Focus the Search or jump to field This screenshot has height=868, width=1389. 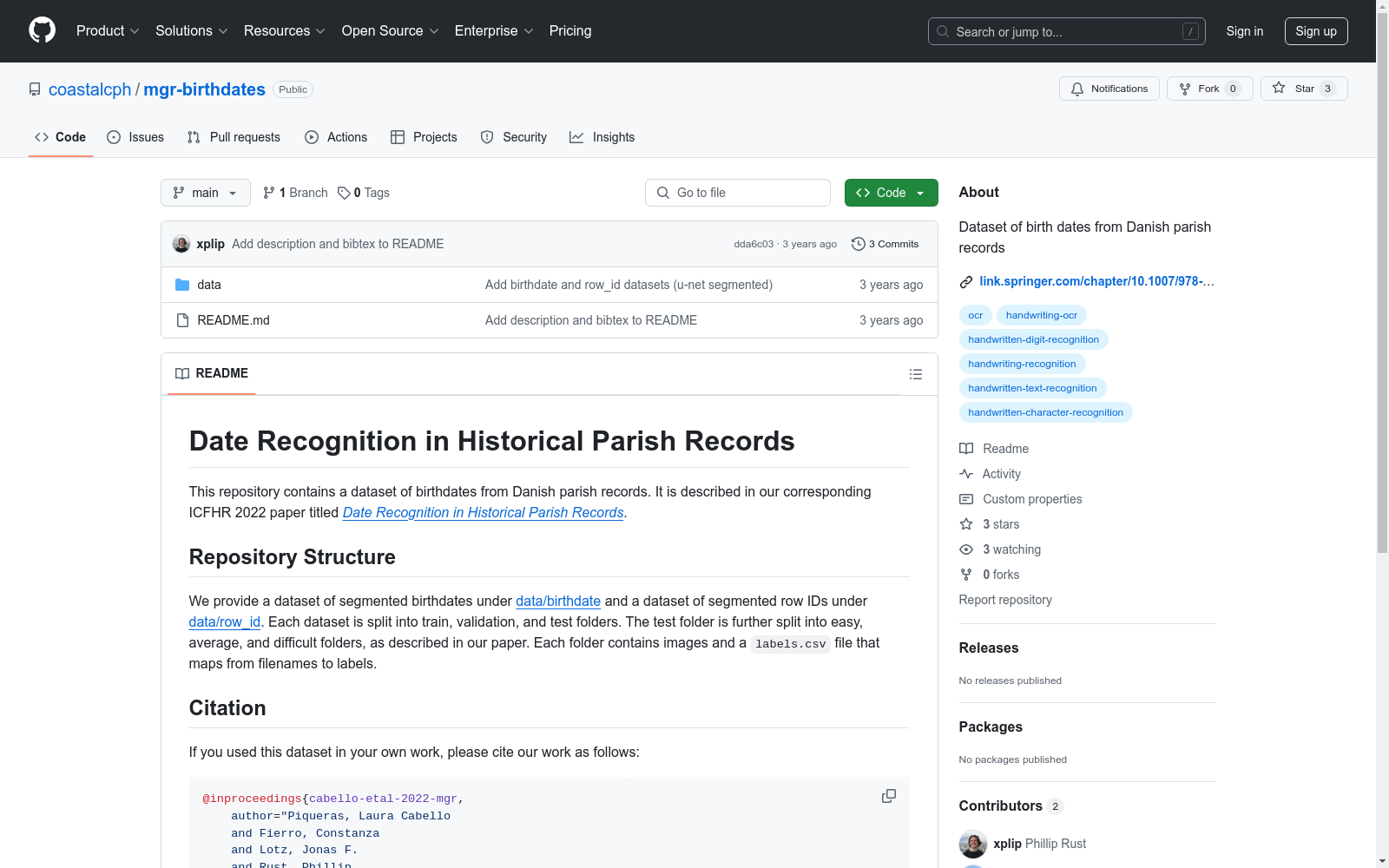(x=1067, y=31)
